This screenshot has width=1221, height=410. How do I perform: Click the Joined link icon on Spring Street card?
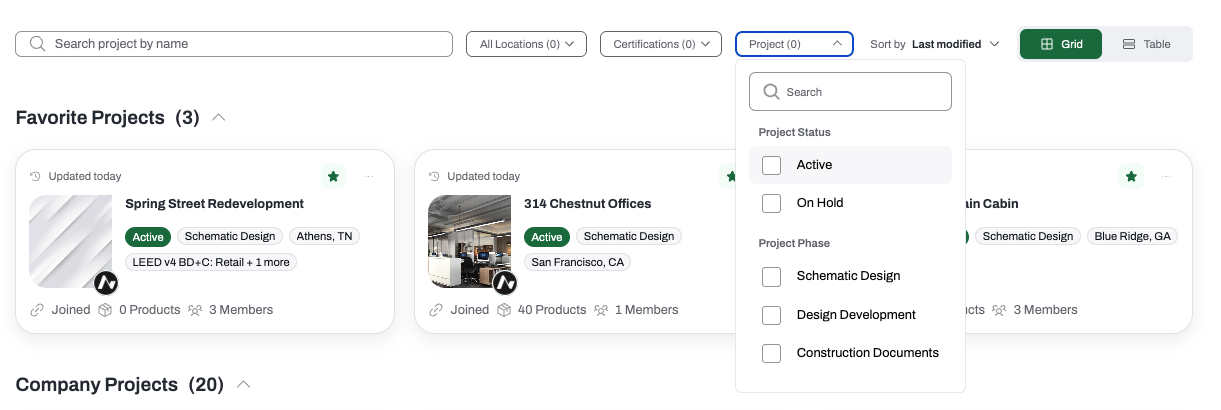[x=38, y=310]
